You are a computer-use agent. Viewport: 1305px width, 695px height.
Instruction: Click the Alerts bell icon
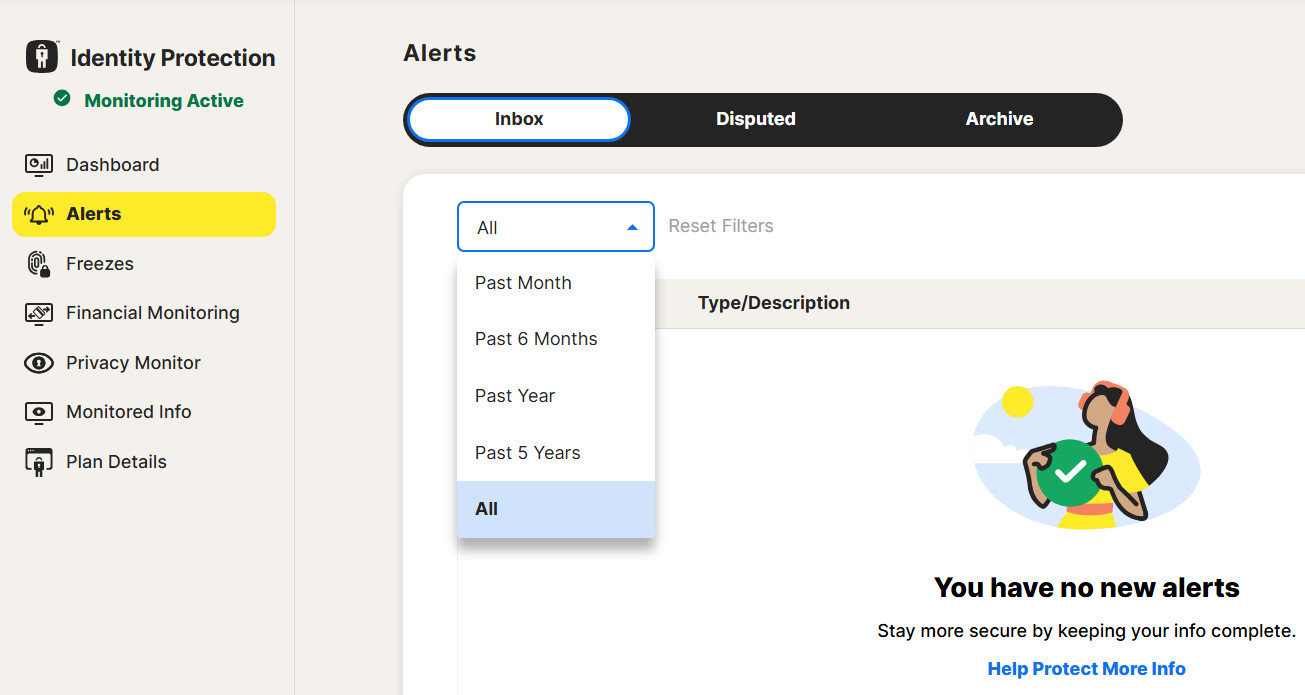pyautogui.click(x=38, y=215)
